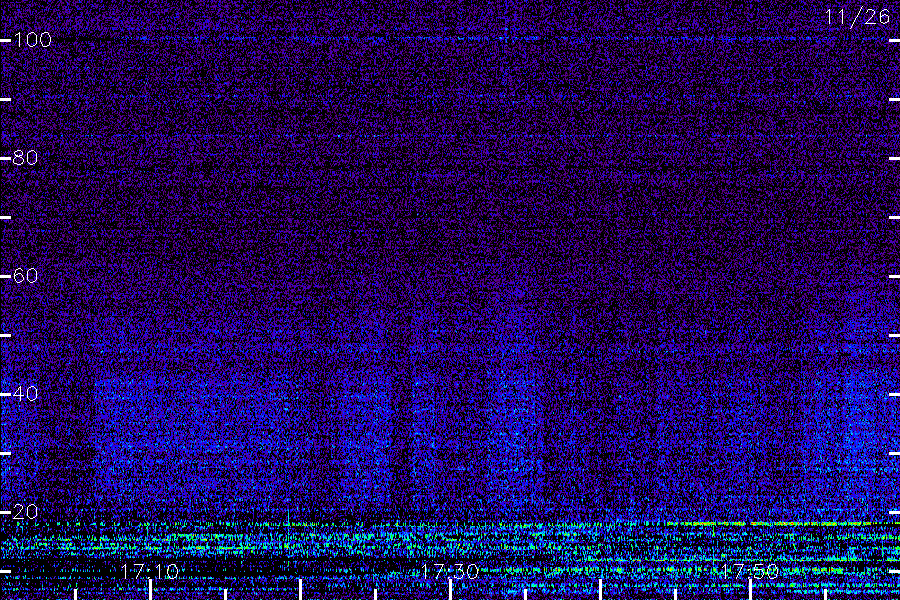Click the 100 frequency axis label
Viewport: 900px width, 600px height.
point(32,40)
